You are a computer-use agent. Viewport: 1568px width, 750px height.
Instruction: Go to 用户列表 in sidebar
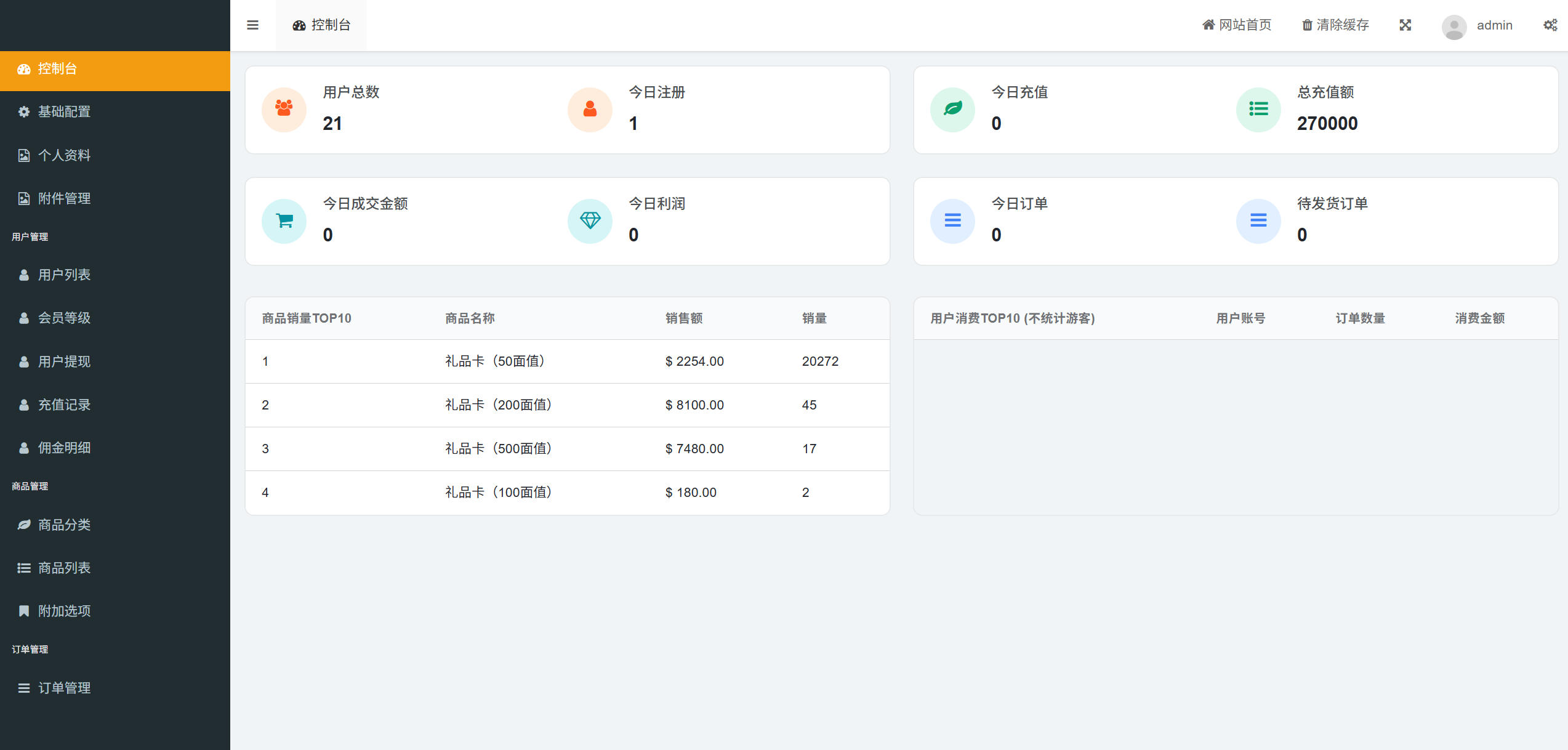click(64, 275)
